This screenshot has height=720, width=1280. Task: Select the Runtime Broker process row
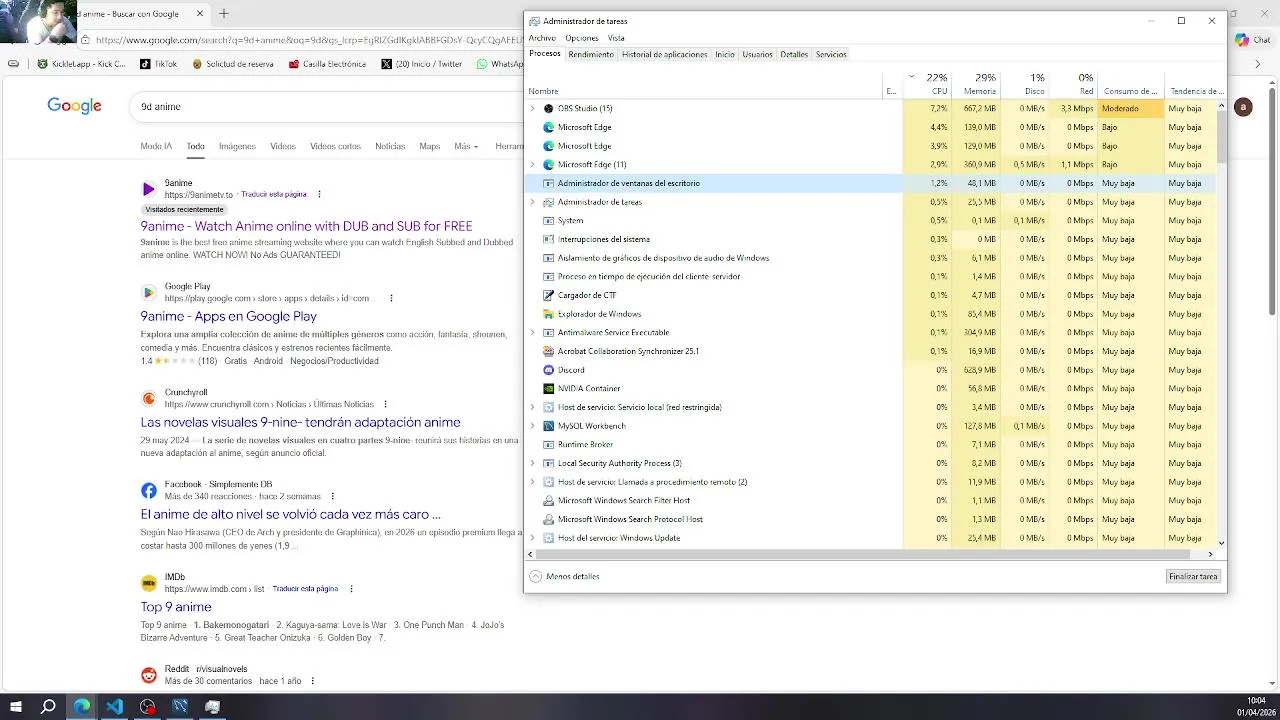870,444
